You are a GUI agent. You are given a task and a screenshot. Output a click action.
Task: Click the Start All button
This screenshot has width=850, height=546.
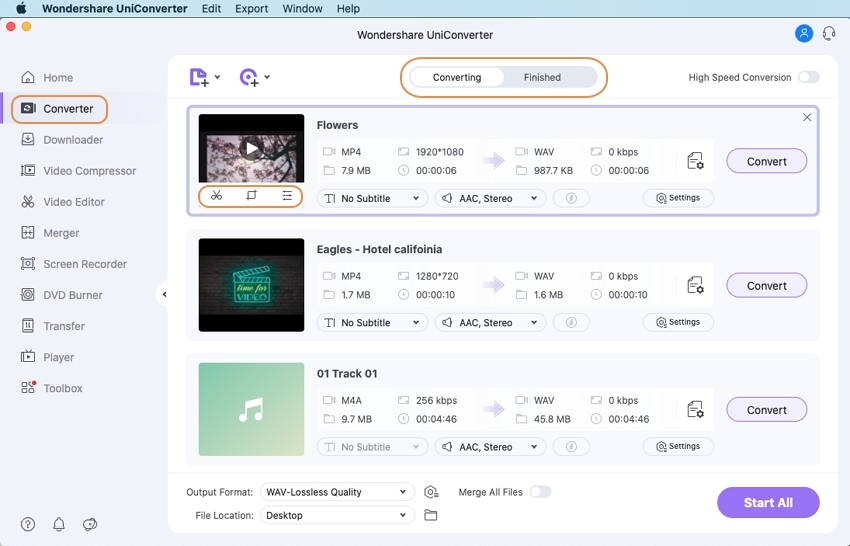[x=768, y=503]
